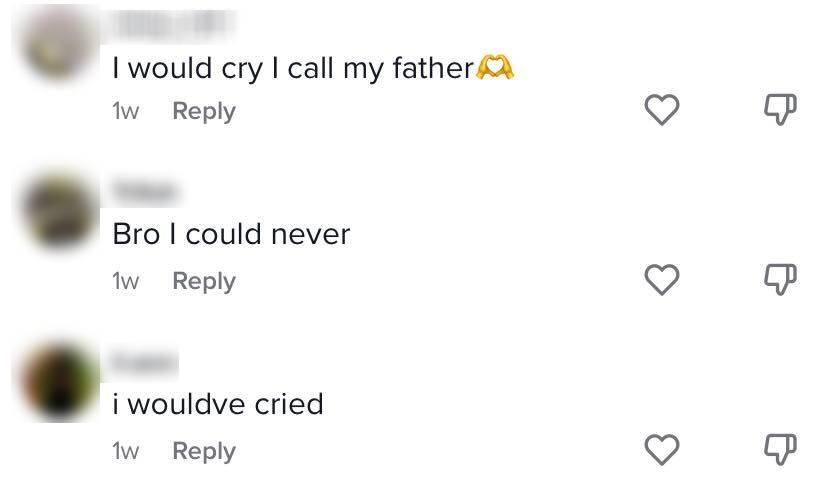Open blurred username above 'Bro I could never'
The image size is (828, 493).
pos(145,190)
